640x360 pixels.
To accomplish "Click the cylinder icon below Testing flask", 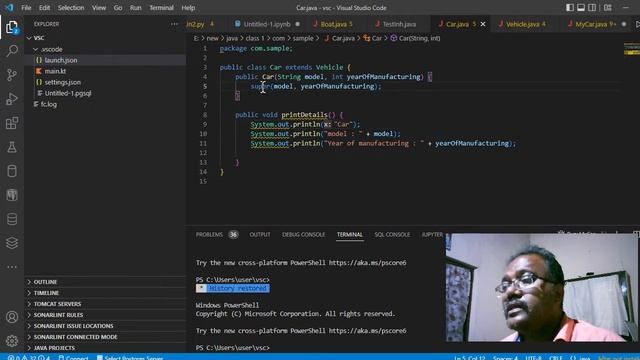I will 12,171.
